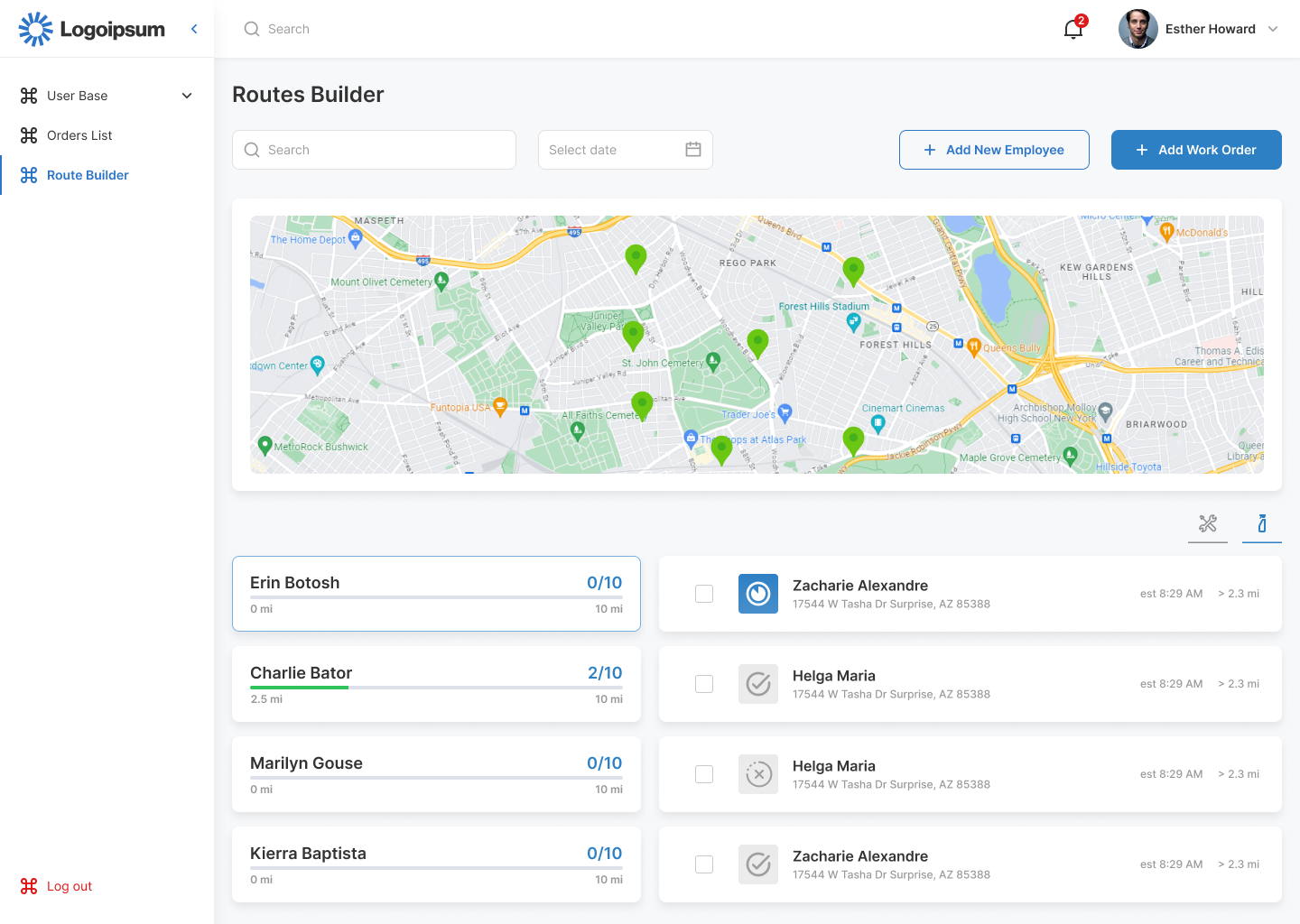Click the calendar icon in date field
Screen dimensions: 1300x924
(x=692, y=150)
